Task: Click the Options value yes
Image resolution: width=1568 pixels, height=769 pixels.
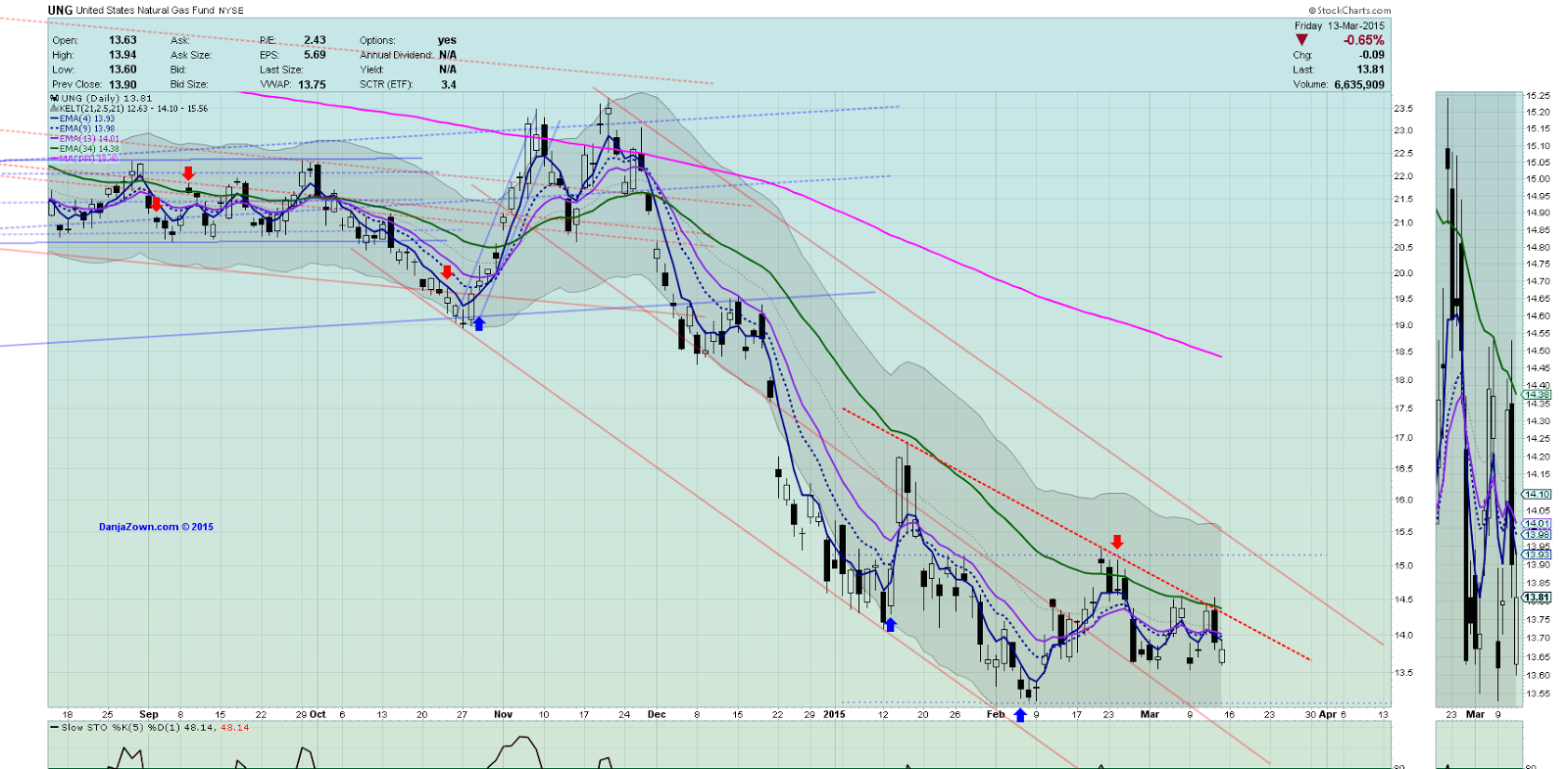Action: [x=447, y=40]
